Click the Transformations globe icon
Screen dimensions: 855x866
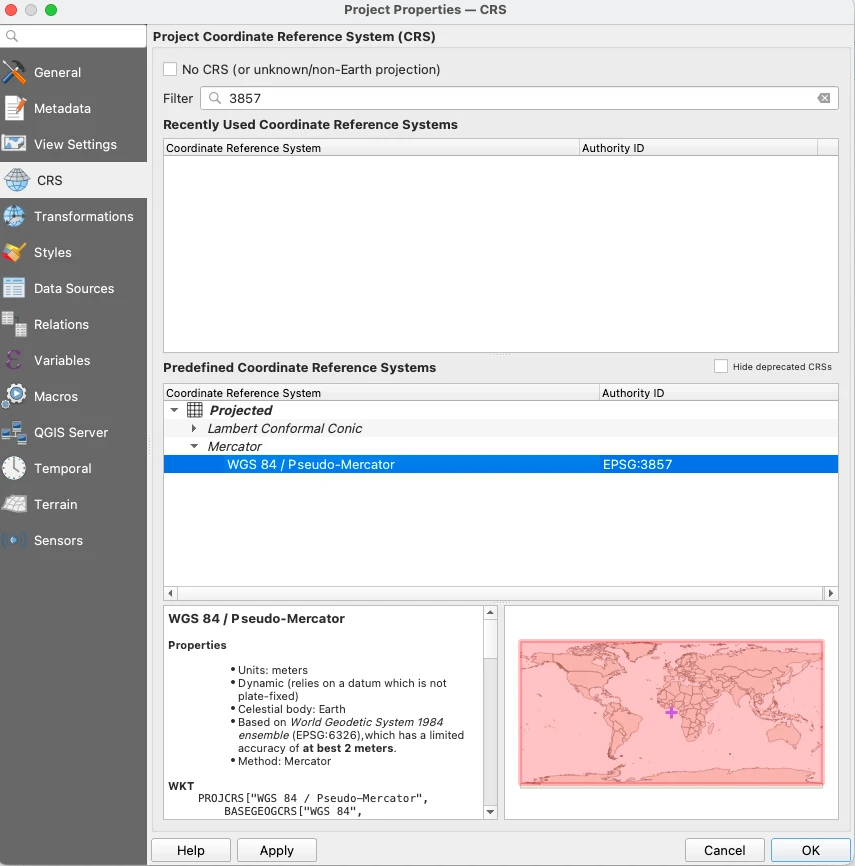pyautogui.click(x=14, y=216)
